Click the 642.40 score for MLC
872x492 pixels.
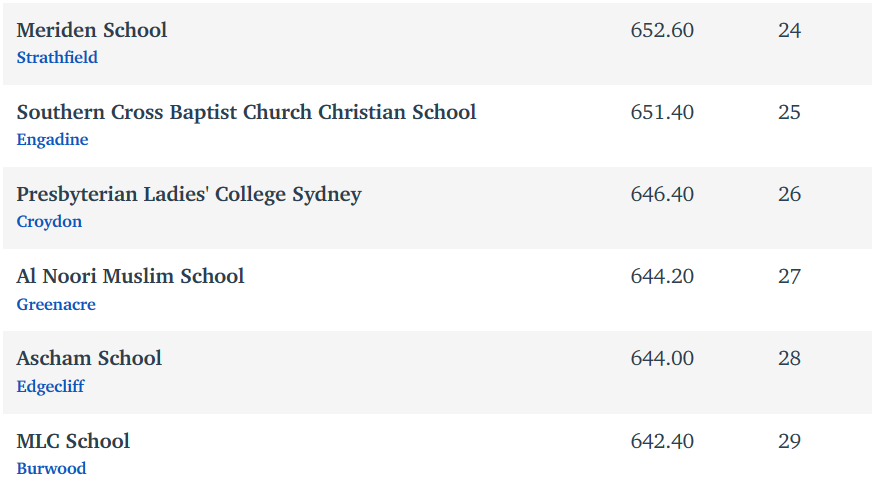(x=662, y=441)
